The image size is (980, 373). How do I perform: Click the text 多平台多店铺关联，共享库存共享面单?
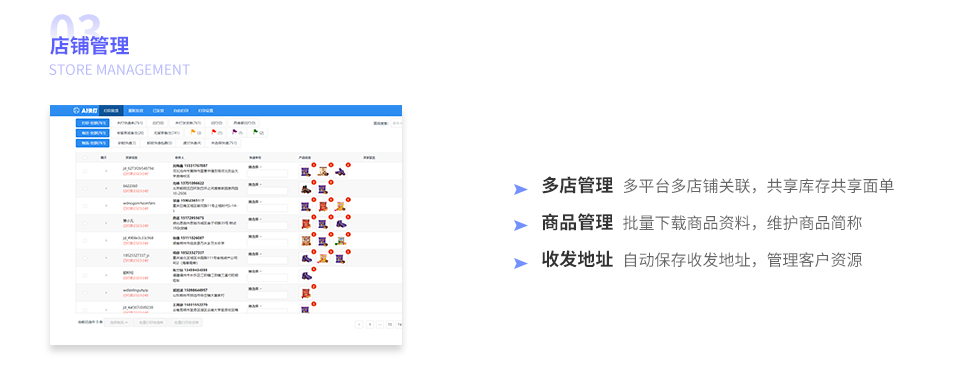coord(759,186)
